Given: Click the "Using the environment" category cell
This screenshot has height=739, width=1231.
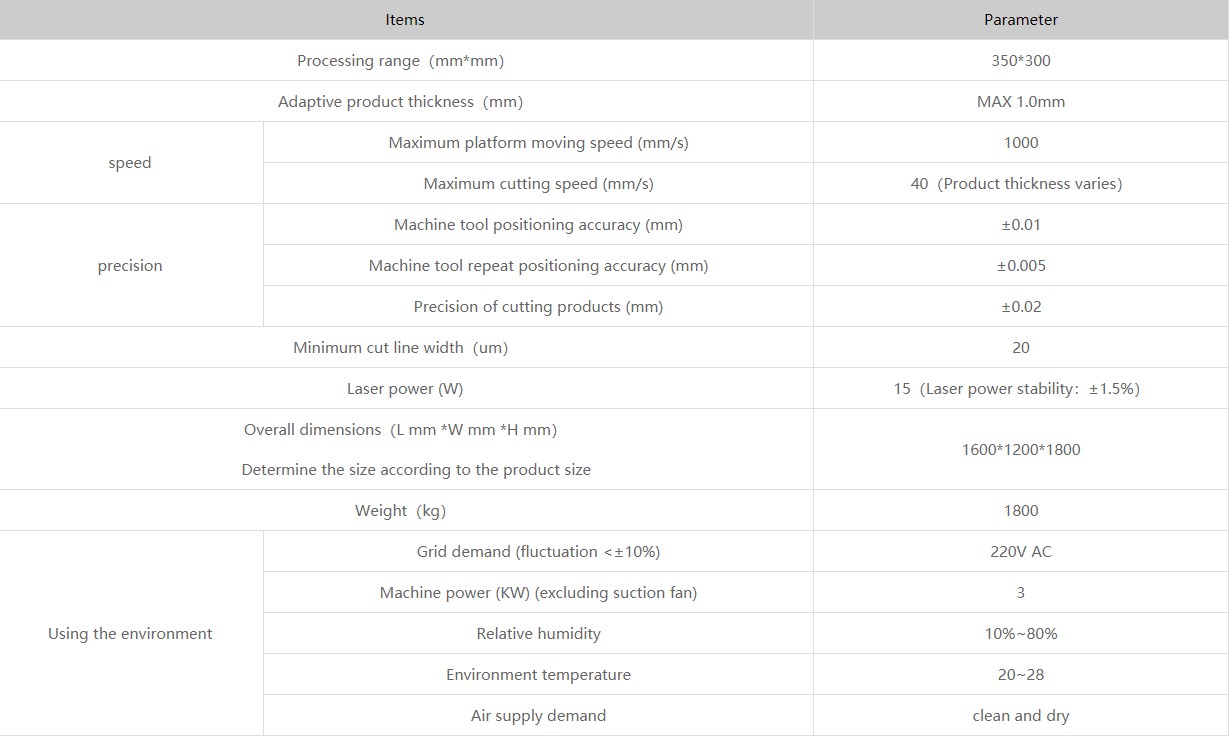Looking at the screenshot, I should click(130, 634).
